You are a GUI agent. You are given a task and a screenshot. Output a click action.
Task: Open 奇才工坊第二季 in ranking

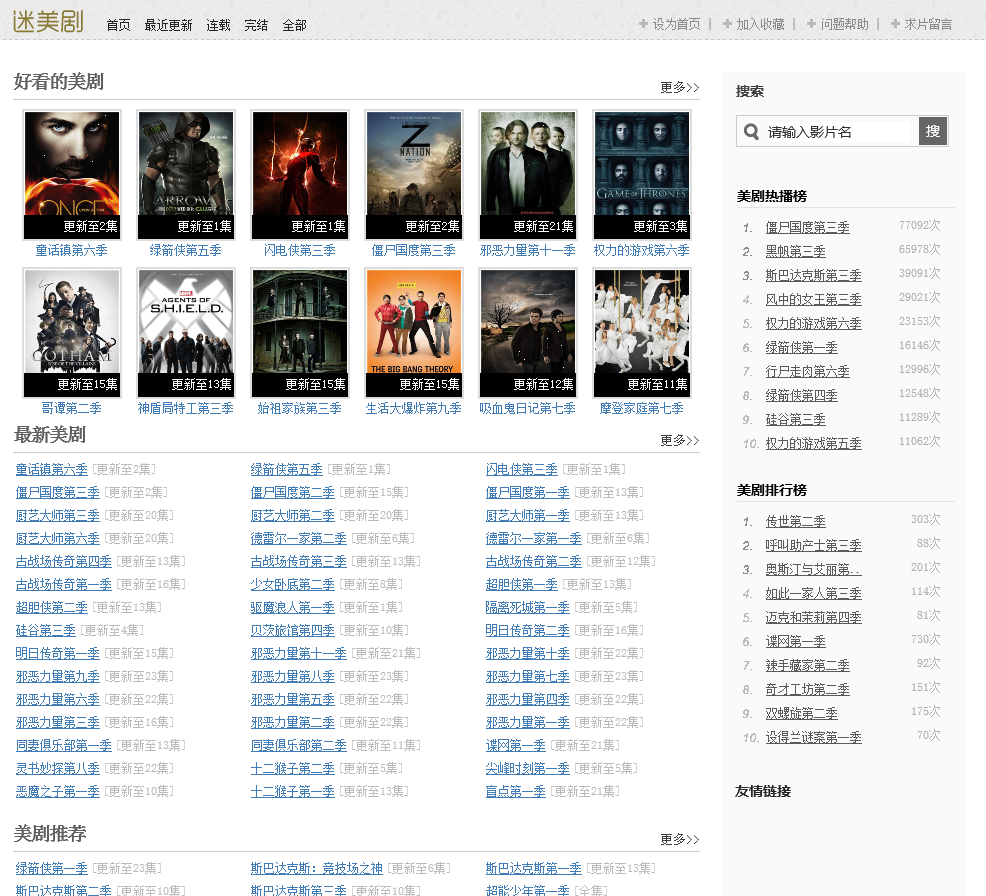coord(807,689)
